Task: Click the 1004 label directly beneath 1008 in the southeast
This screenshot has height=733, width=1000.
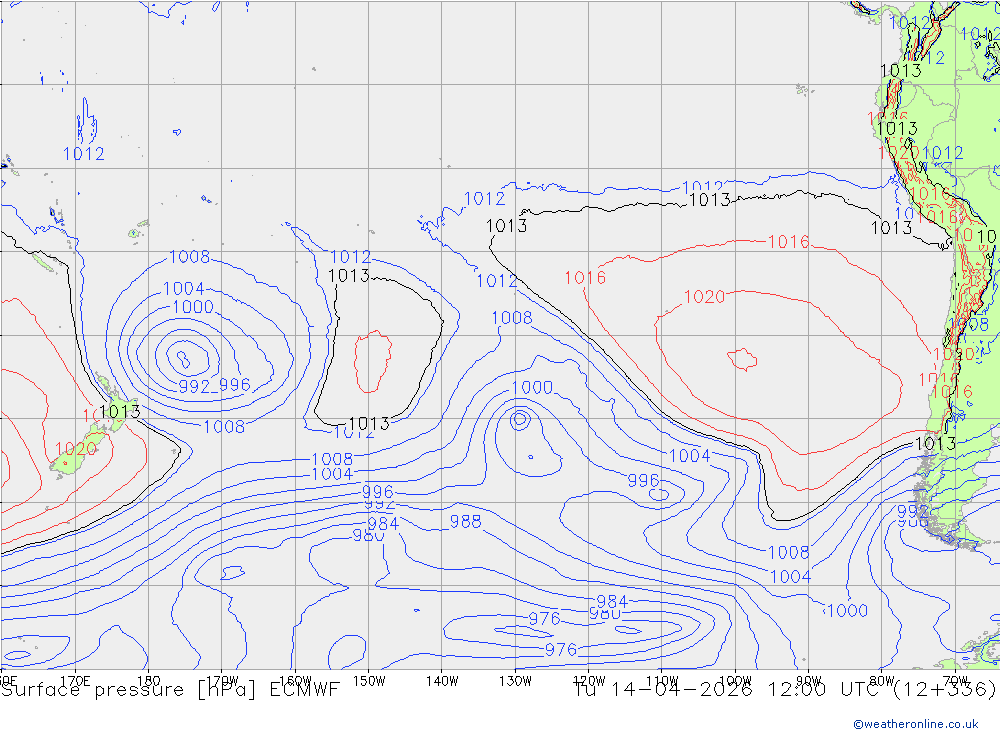Action: [791, 577]
